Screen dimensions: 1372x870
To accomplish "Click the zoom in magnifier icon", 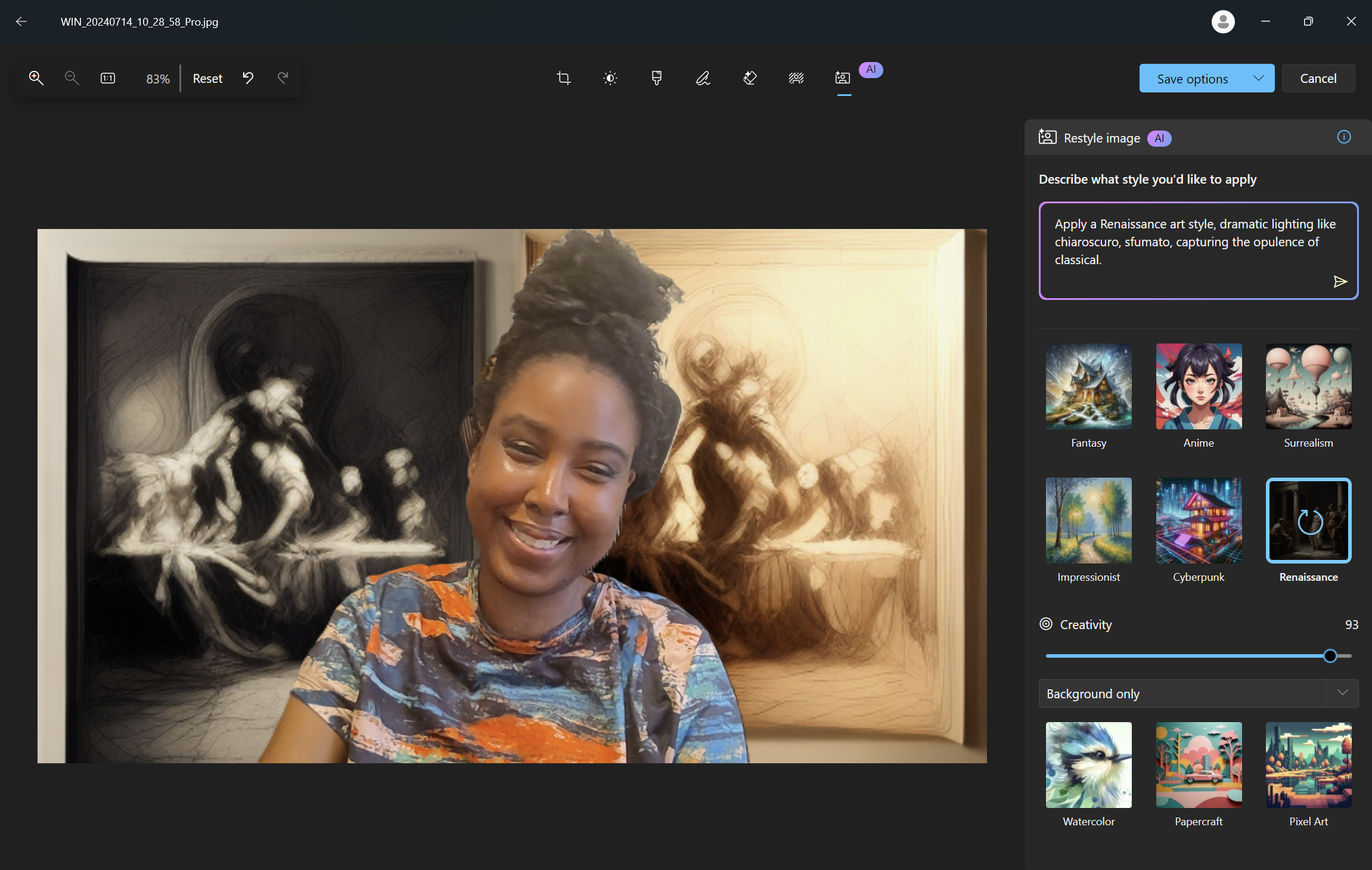I will 36,78.
